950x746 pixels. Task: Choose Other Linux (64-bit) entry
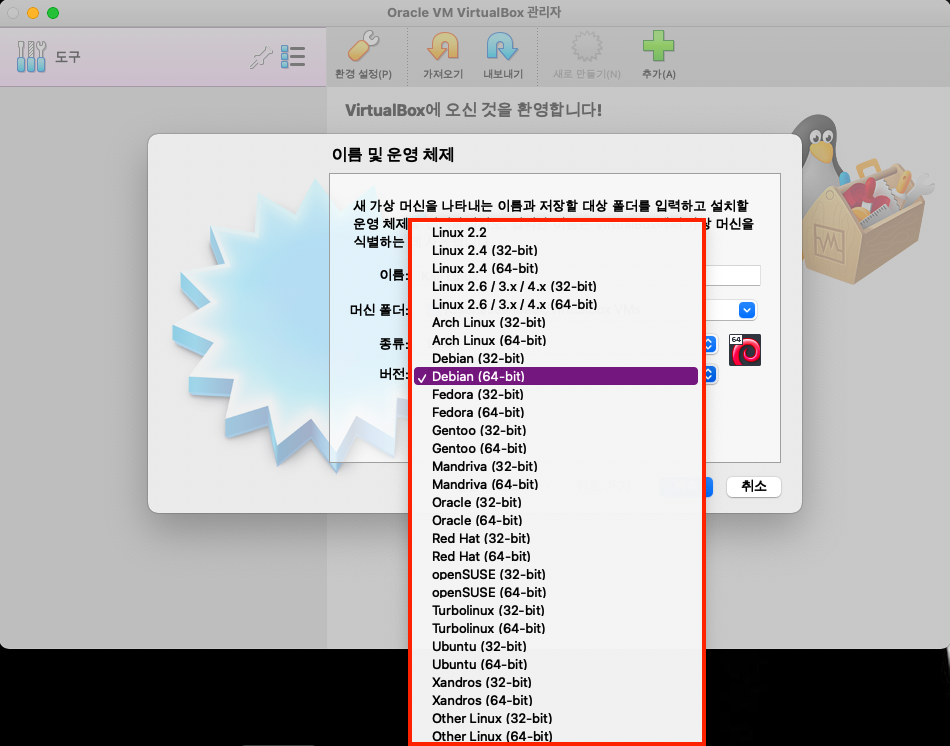(556, 736)
